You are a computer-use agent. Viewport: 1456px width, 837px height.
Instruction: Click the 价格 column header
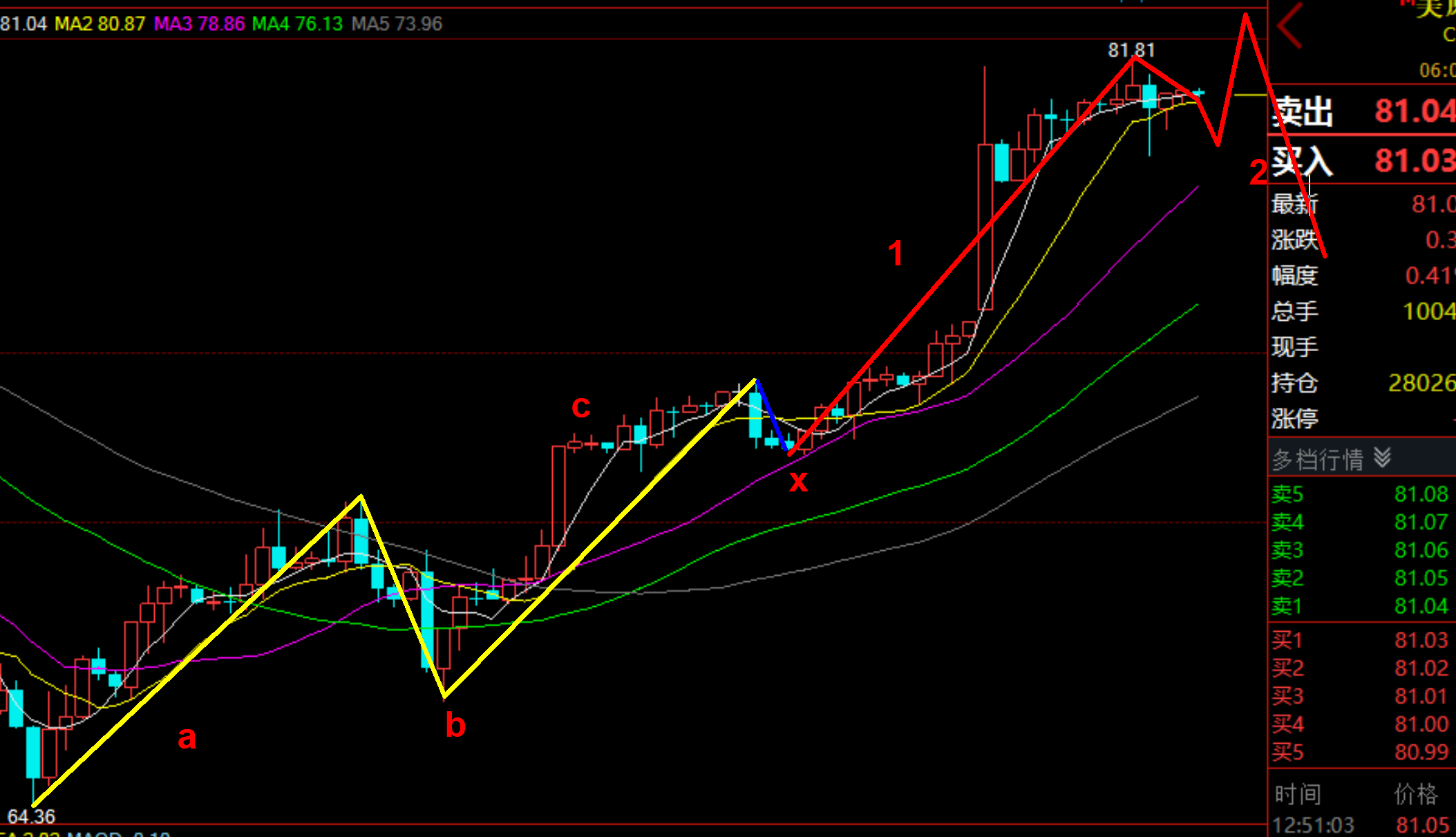1416,794
